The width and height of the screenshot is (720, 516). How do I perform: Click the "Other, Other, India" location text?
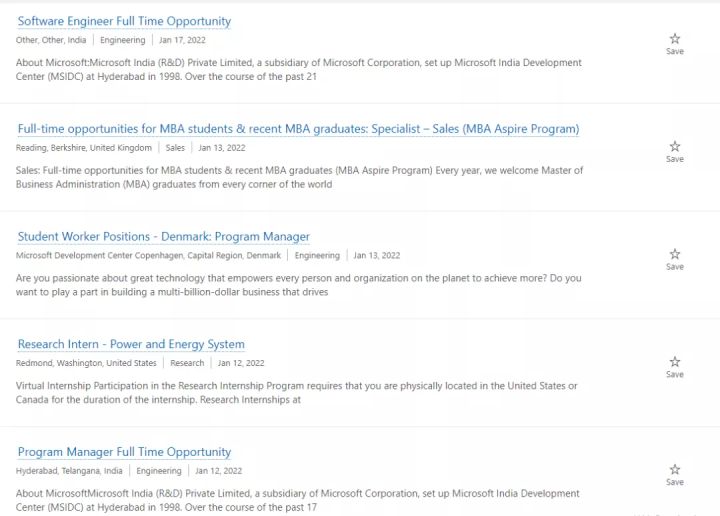[x=51, y=40]
